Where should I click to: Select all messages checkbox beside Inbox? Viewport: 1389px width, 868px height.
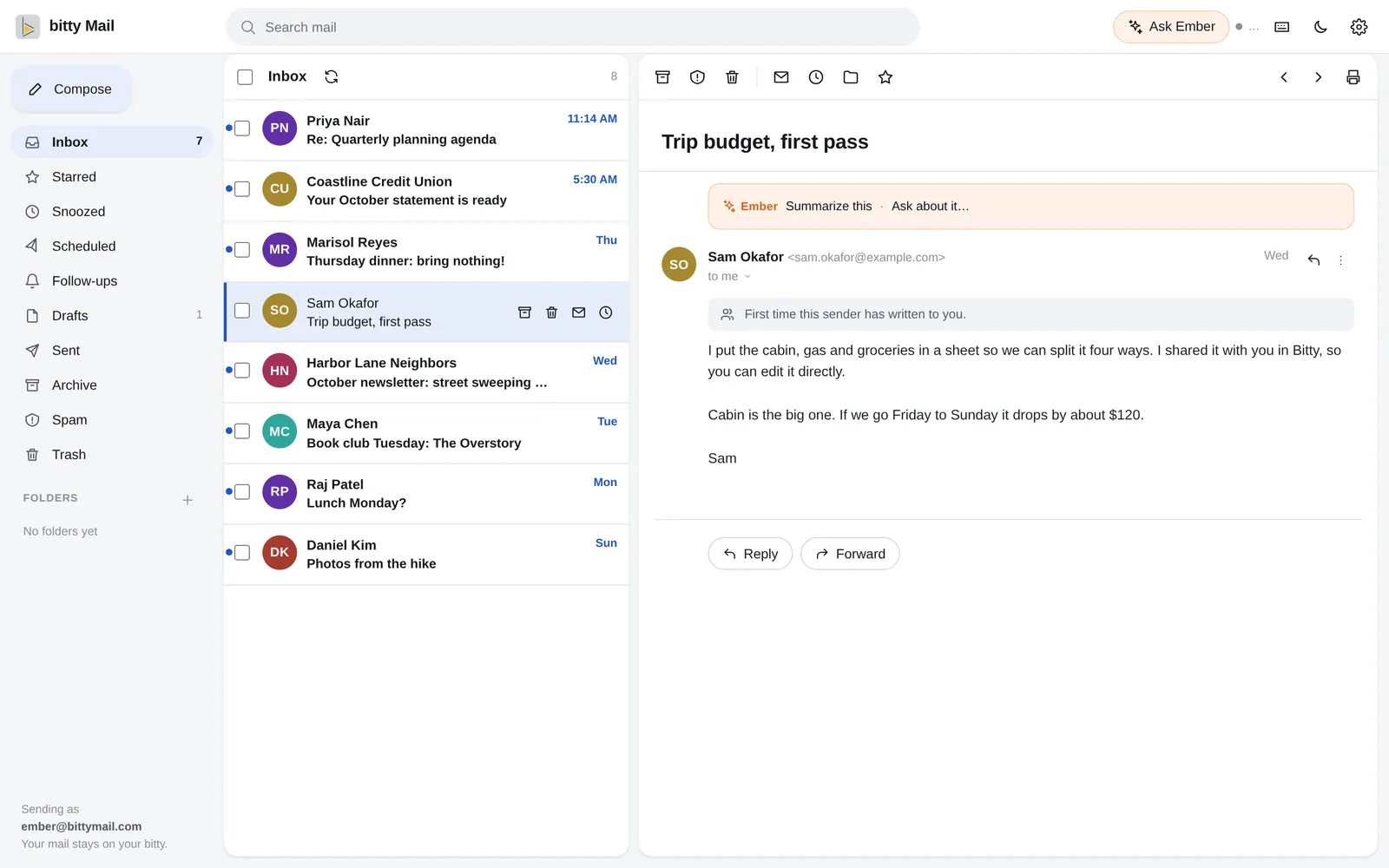pyautogui.click(x=245, y=77)
